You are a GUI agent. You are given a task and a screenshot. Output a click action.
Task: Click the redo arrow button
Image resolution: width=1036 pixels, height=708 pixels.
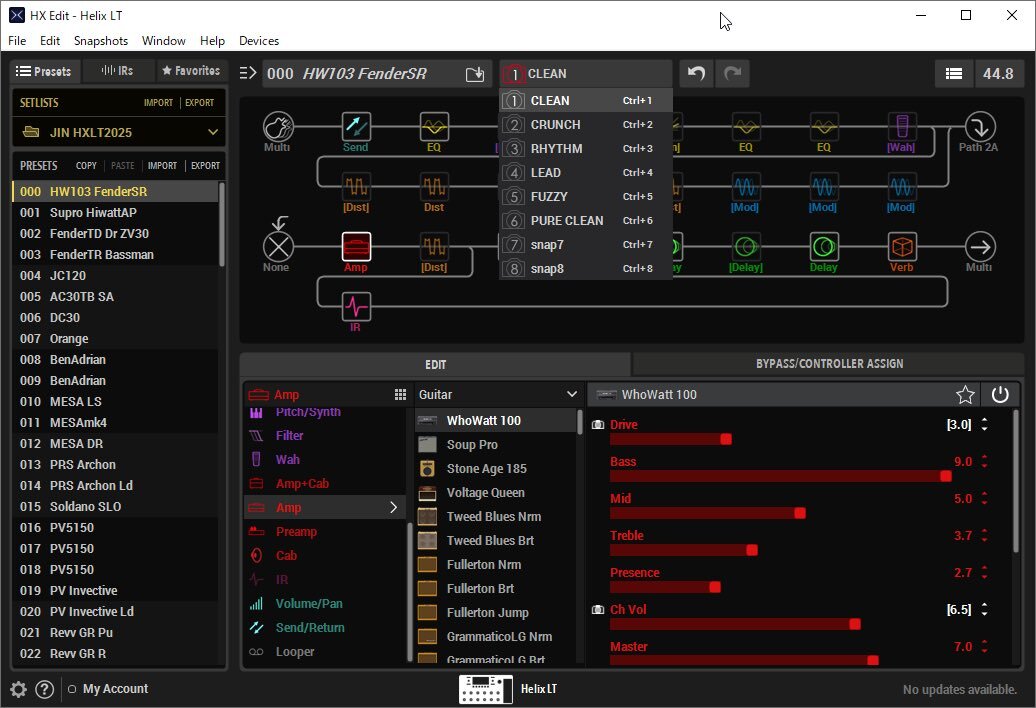(732, 73)
